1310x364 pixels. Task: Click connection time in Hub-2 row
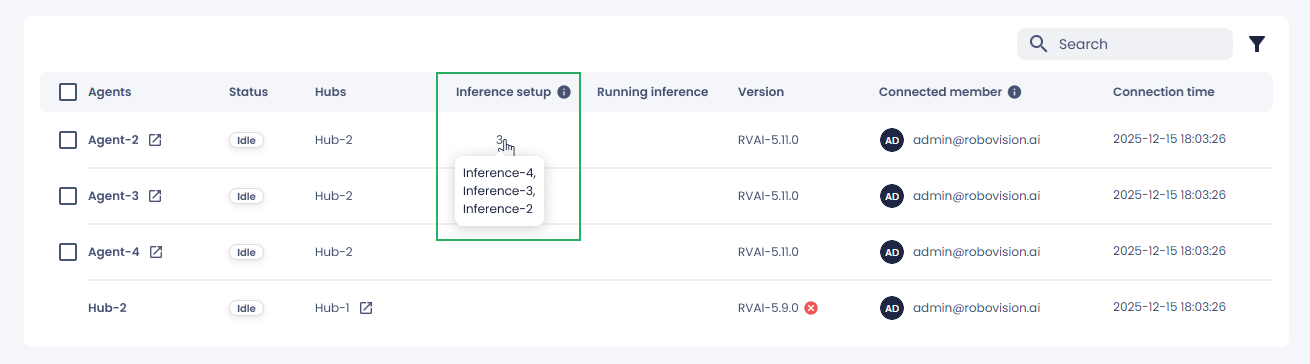coord(1169,307)
